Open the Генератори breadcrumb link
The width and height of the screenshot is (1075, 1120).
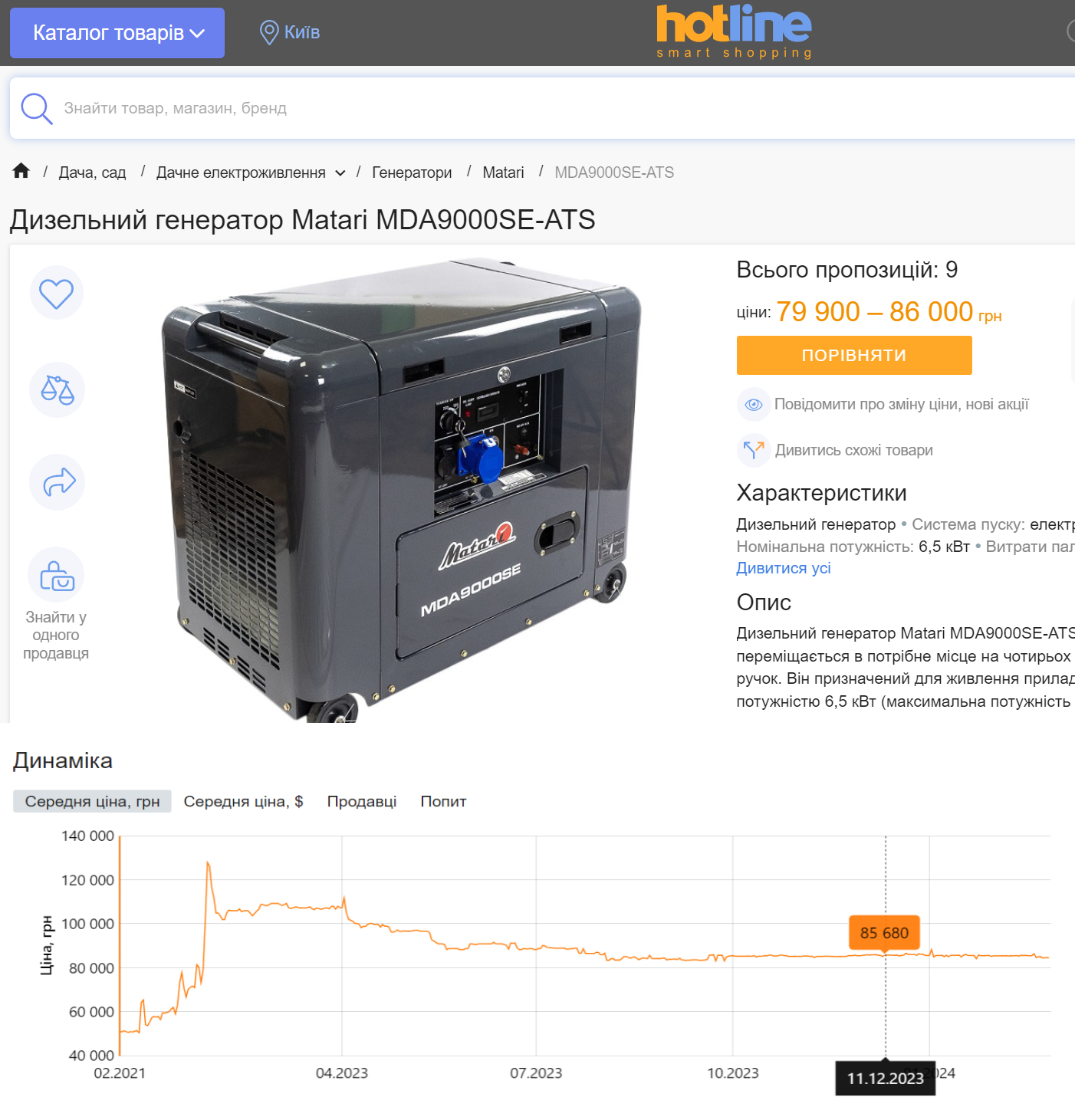coord(412,172)
